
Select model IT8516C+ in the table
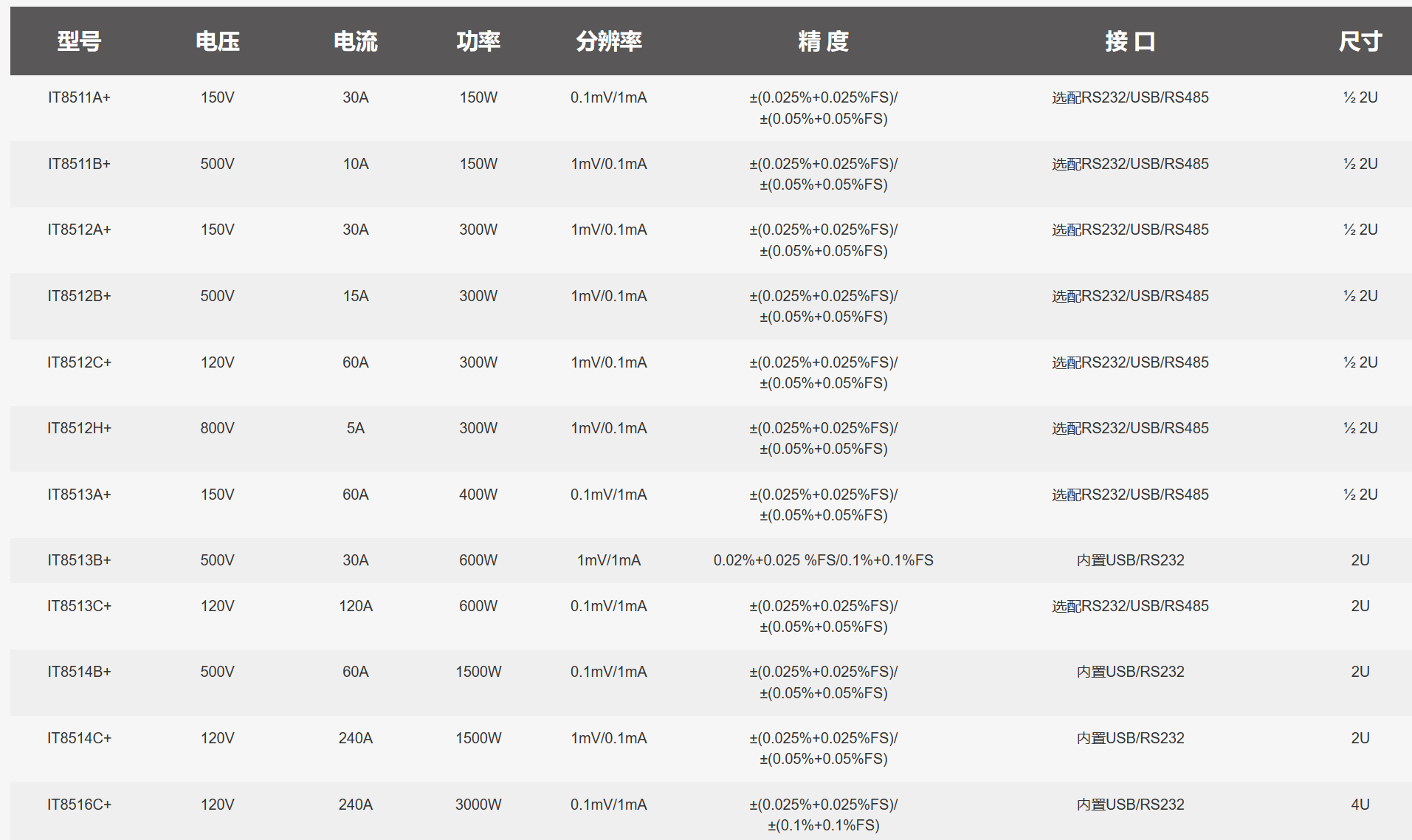tap(79, 805)
